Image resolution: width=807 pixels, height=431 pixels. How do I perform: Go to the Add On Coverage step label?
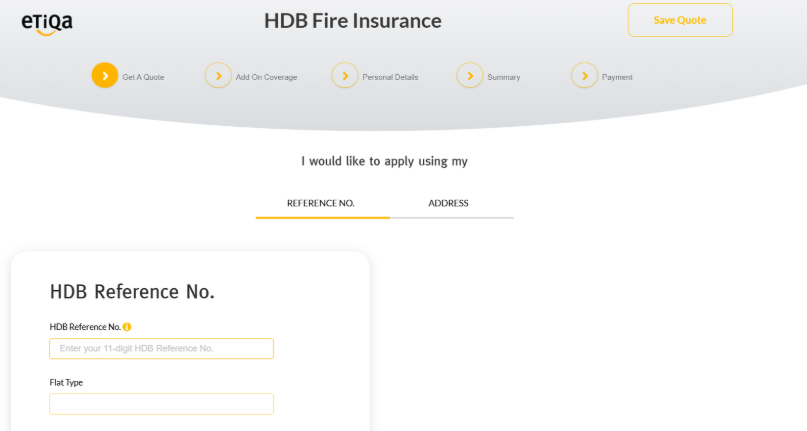(x=266, y=77)
